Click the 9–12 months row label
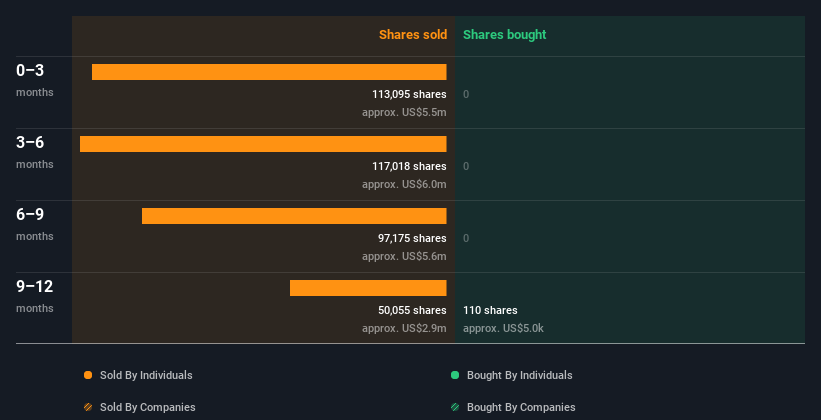The height and width of the screenshot is (420, 821). pos(35,296)
